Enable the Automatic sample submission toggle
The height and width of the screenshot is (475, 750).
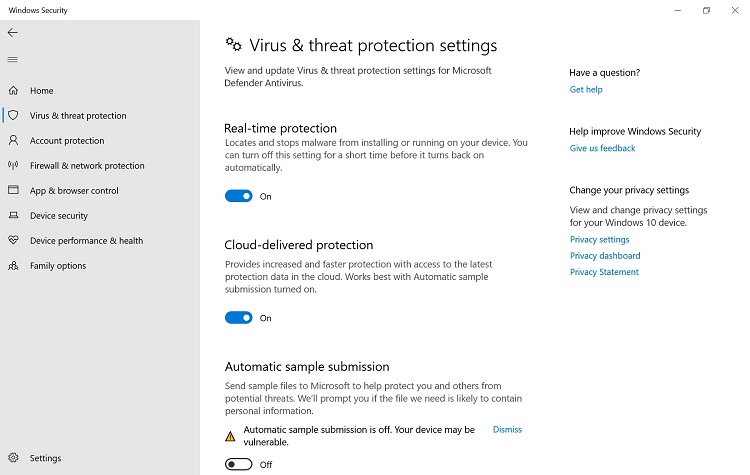pos(239,464)
